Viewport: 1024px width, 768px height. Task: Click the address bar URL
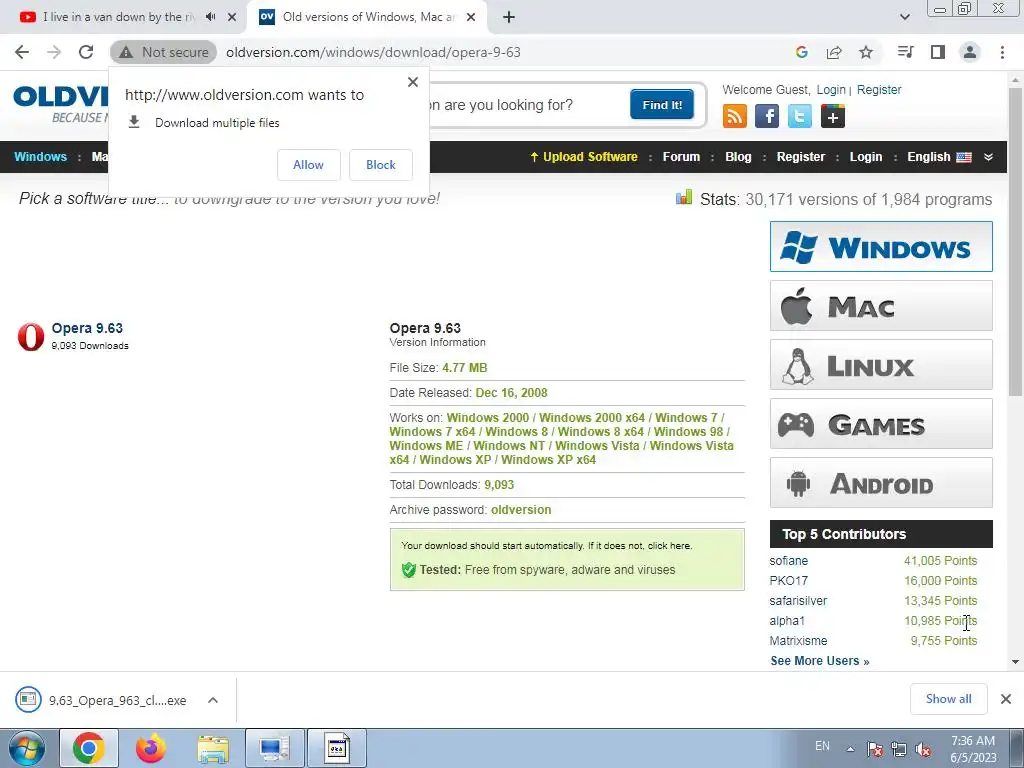click(x=373, y=52)
